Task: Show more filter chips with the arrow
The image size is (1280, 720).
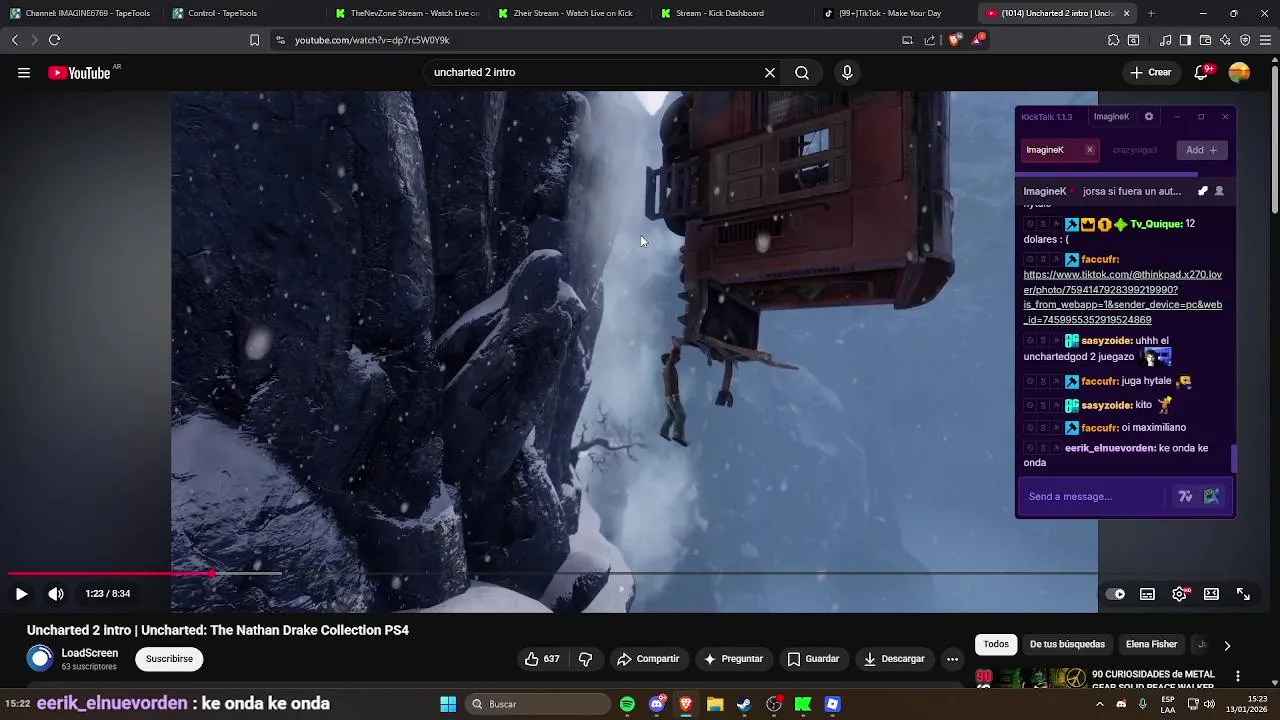Action: [1227, 645]
